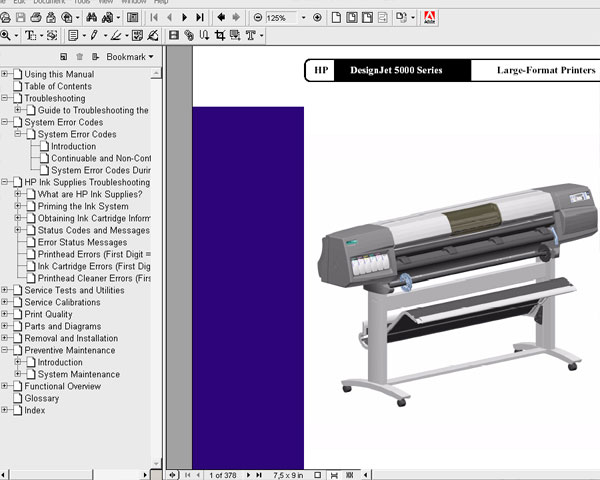Open the Adobe online logo icon
Screen dimensions: 600x480
click(429, 18)
